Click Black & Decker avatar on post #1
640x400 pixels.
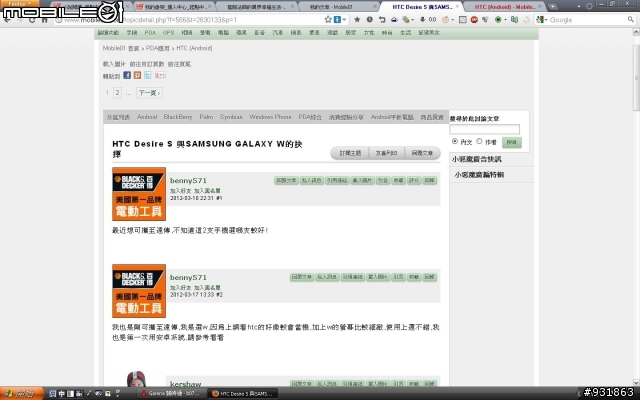point(139,194)
